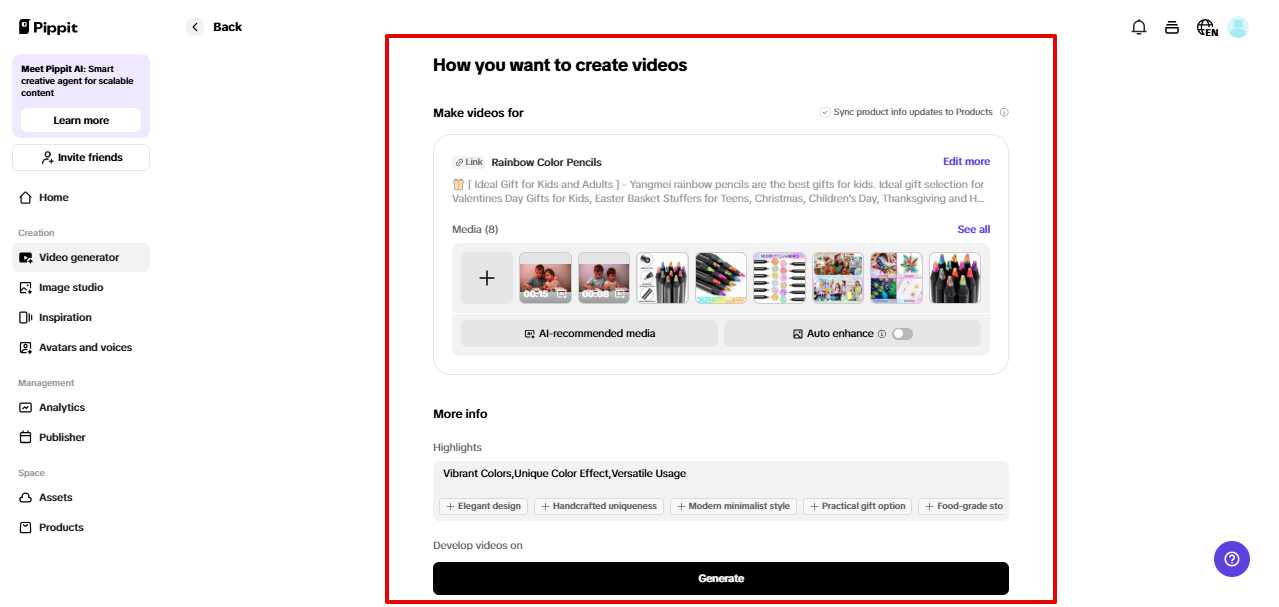
Task: Open the Assets space
Action: (55, 497)
